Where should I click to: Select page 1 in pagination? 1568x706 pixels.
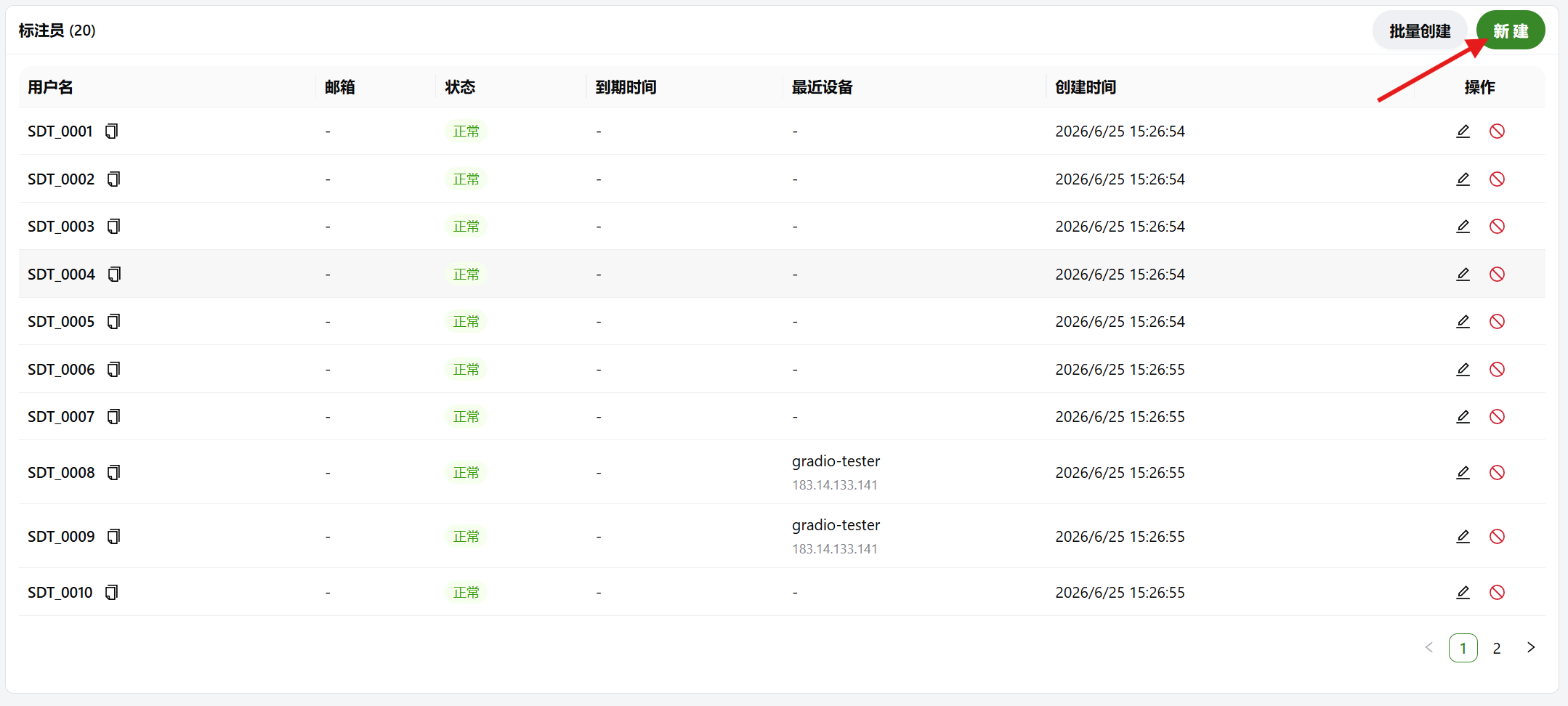click(1463, 649)
